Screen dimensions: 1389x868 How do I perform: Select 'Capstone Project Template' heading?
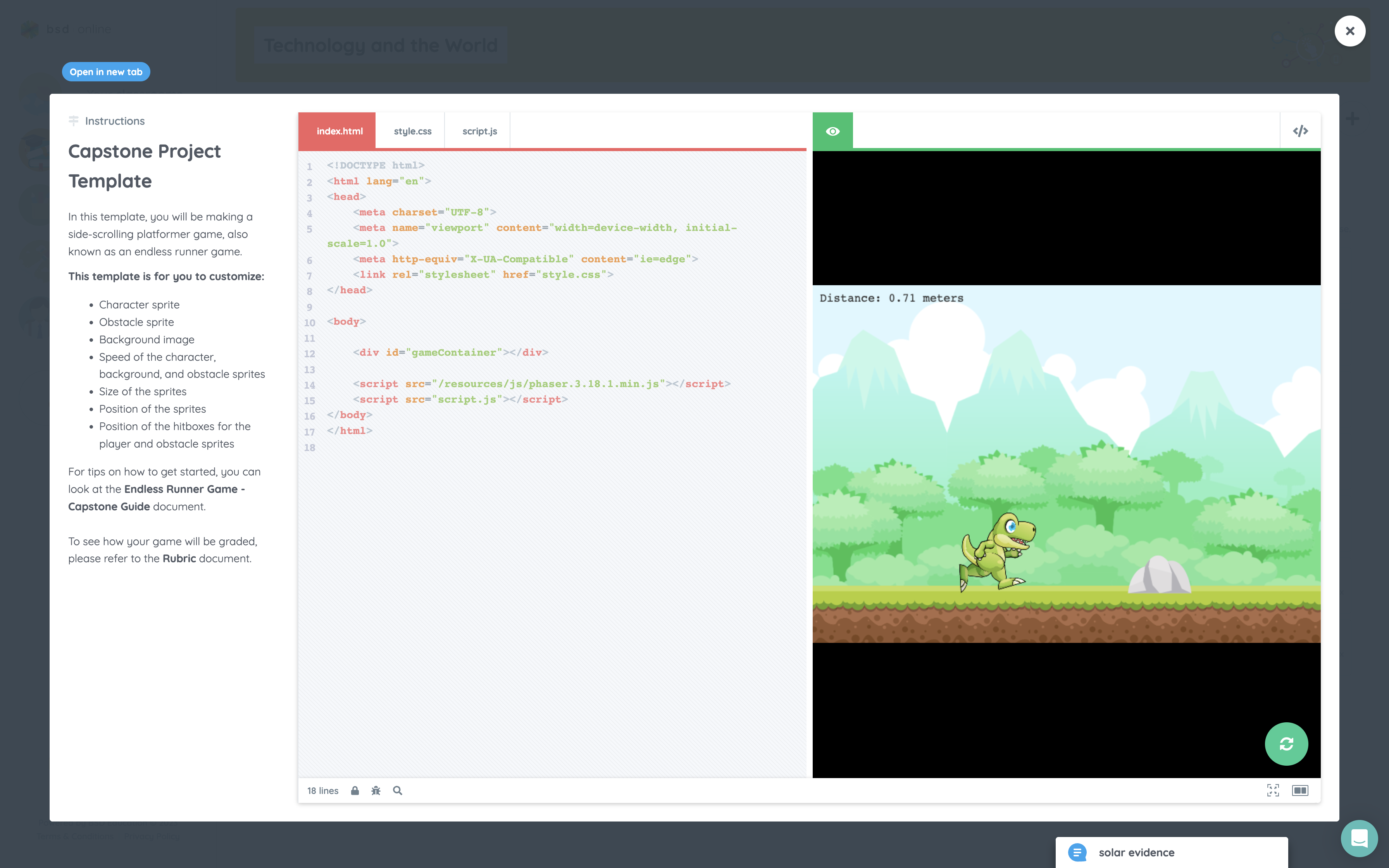145,166
